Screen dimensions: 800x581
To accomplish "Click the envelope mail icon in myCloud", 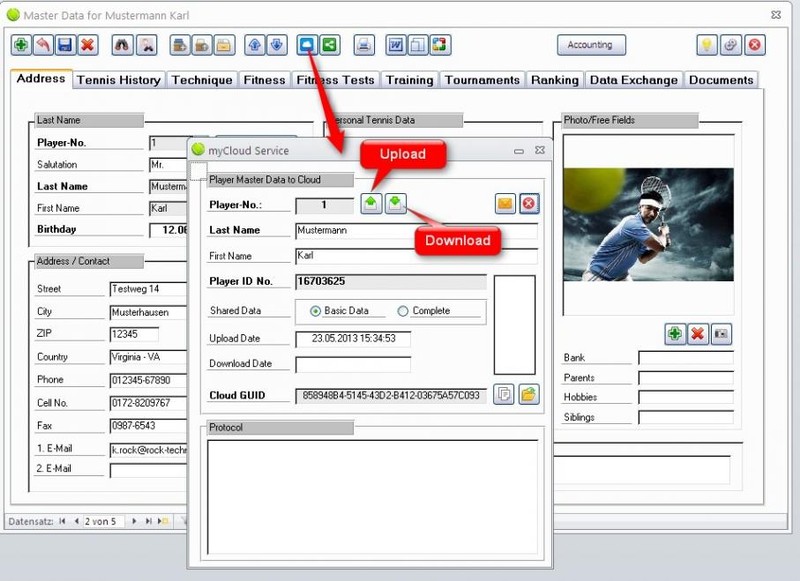I will (505, 204).
